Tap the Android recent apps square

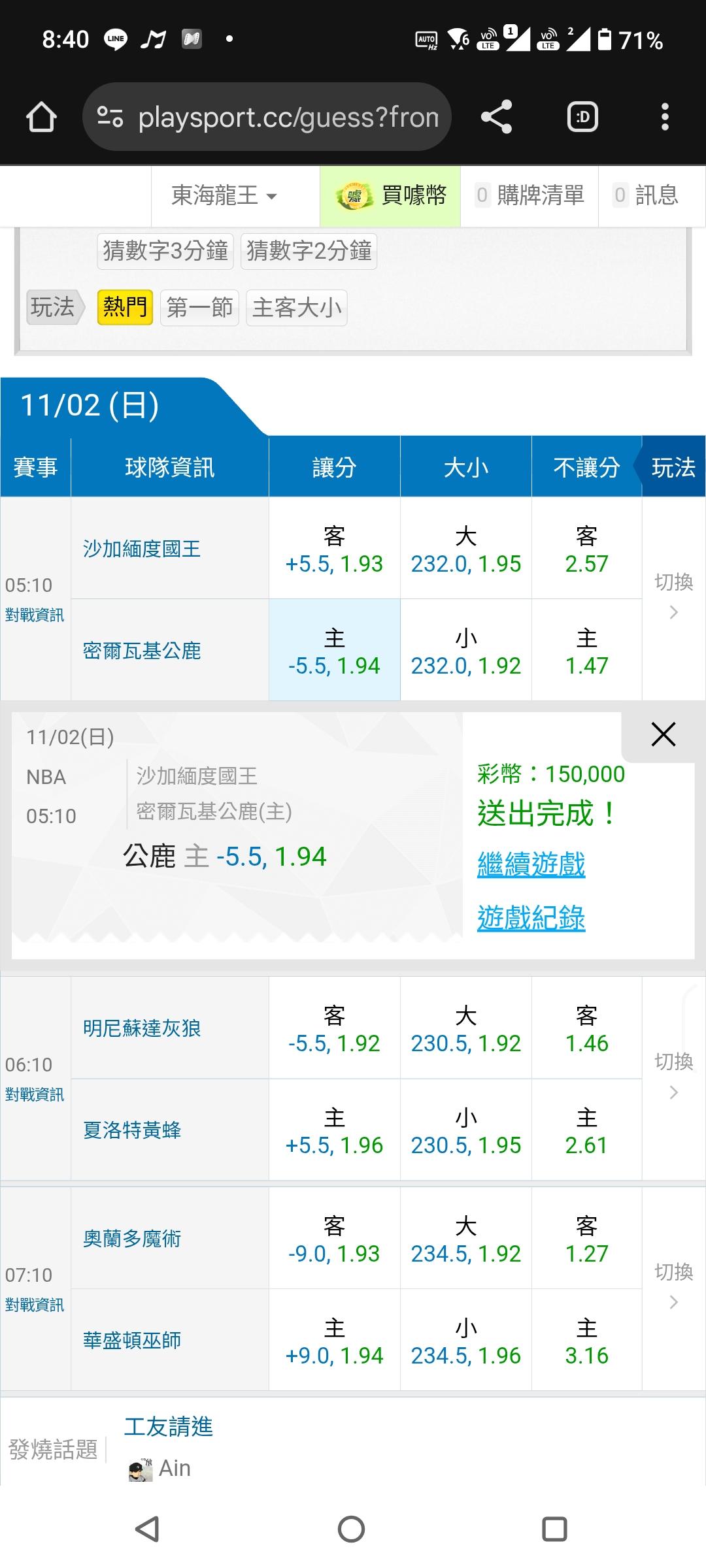coord(554,1529)
